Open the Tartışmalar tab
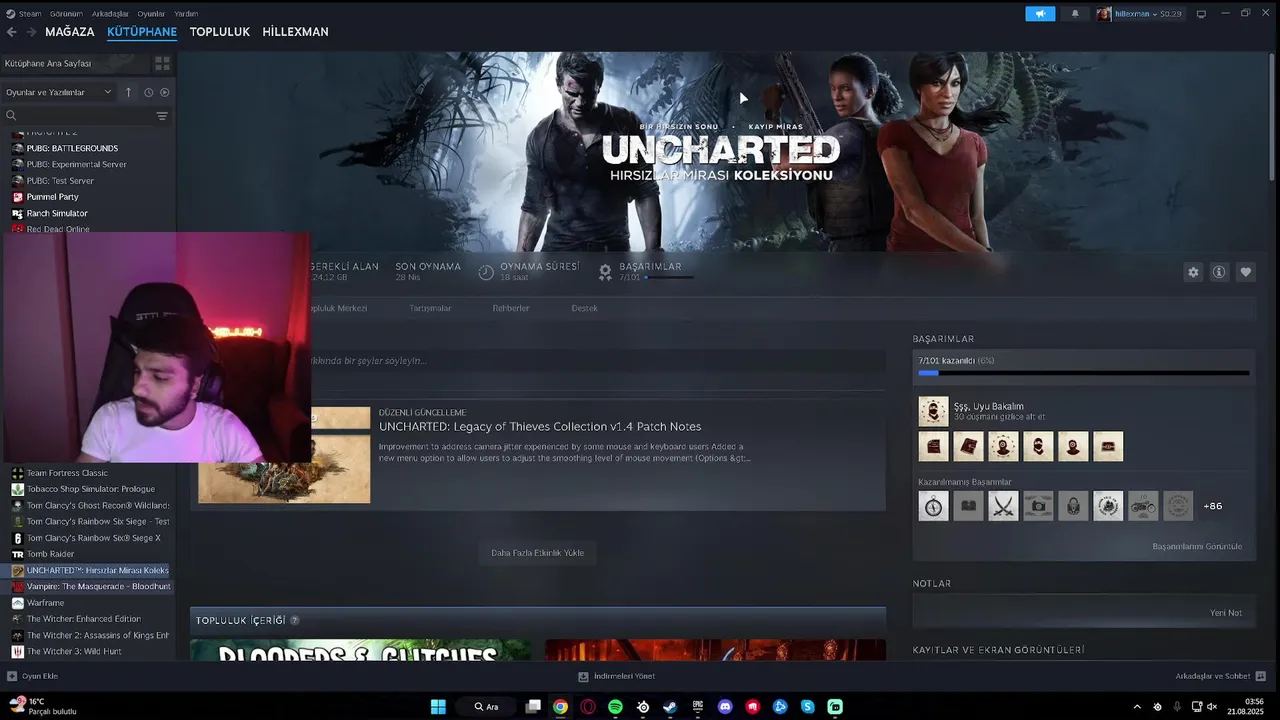This screenshot has height=720, width=1280. [x=430, y=308]
